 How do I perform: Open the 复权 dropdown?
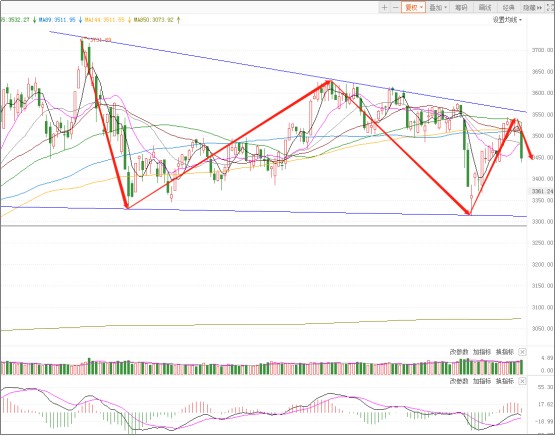[413, 7]
